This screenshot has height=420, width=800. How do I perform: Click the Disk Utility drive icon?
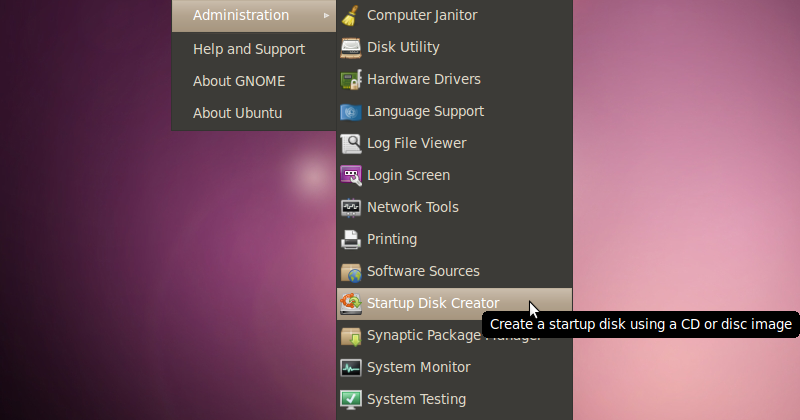[x=351, y=47]
